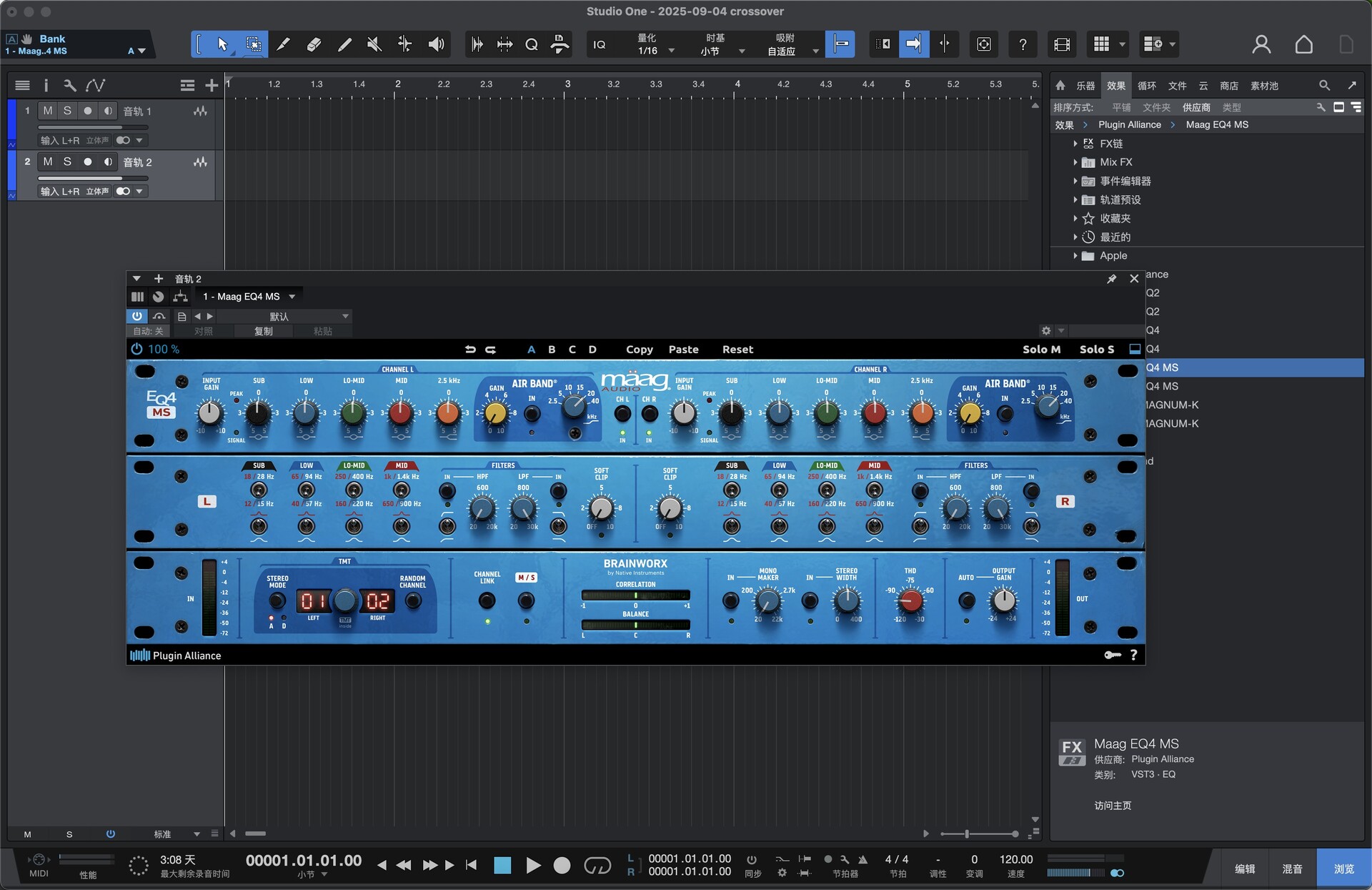1372x890 pixels.
Task: Click 访问主页 link
Action: [1113, 806]
